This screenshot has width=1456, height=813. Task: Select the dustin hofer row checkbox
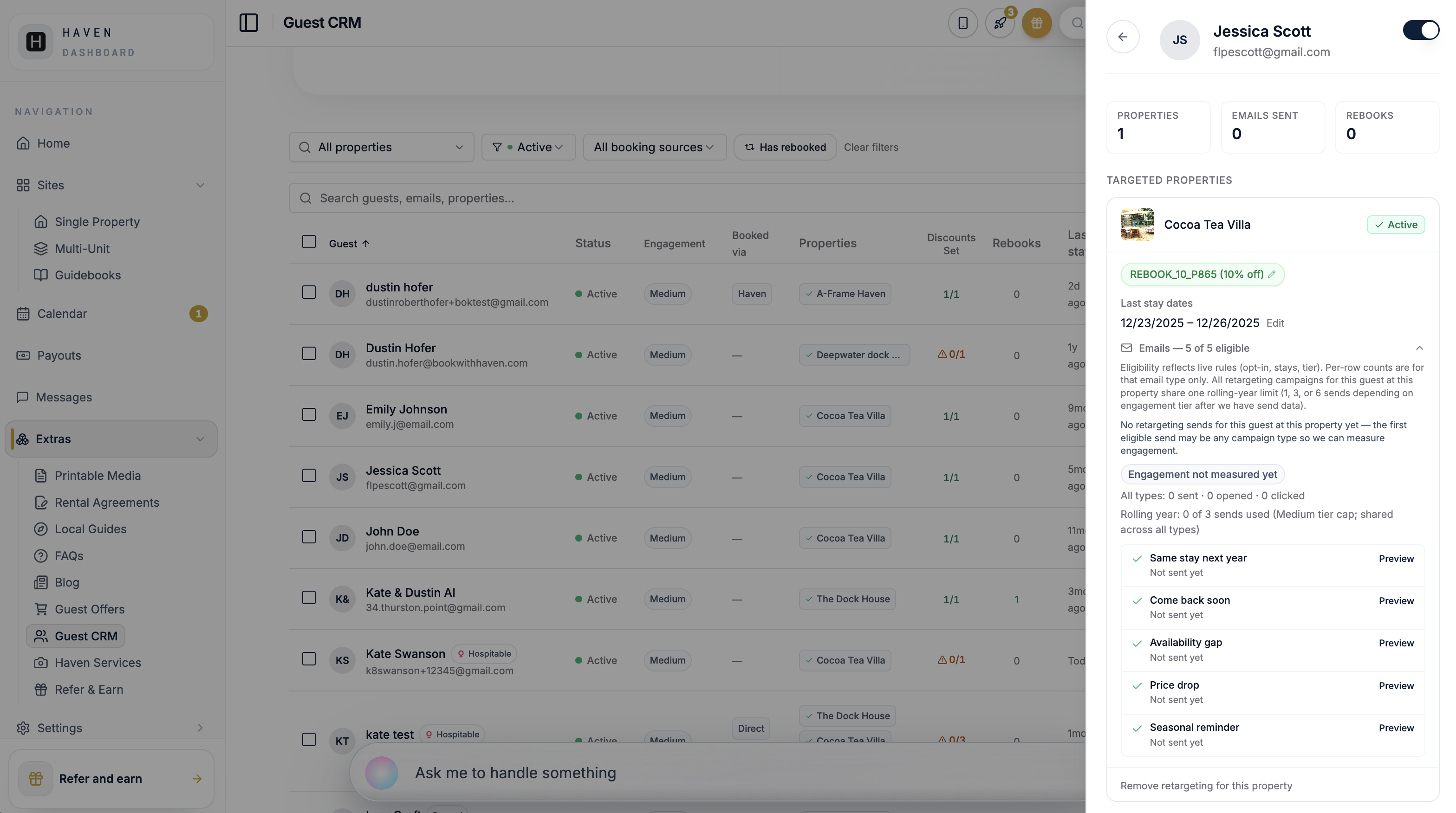(x=309, y=293)
